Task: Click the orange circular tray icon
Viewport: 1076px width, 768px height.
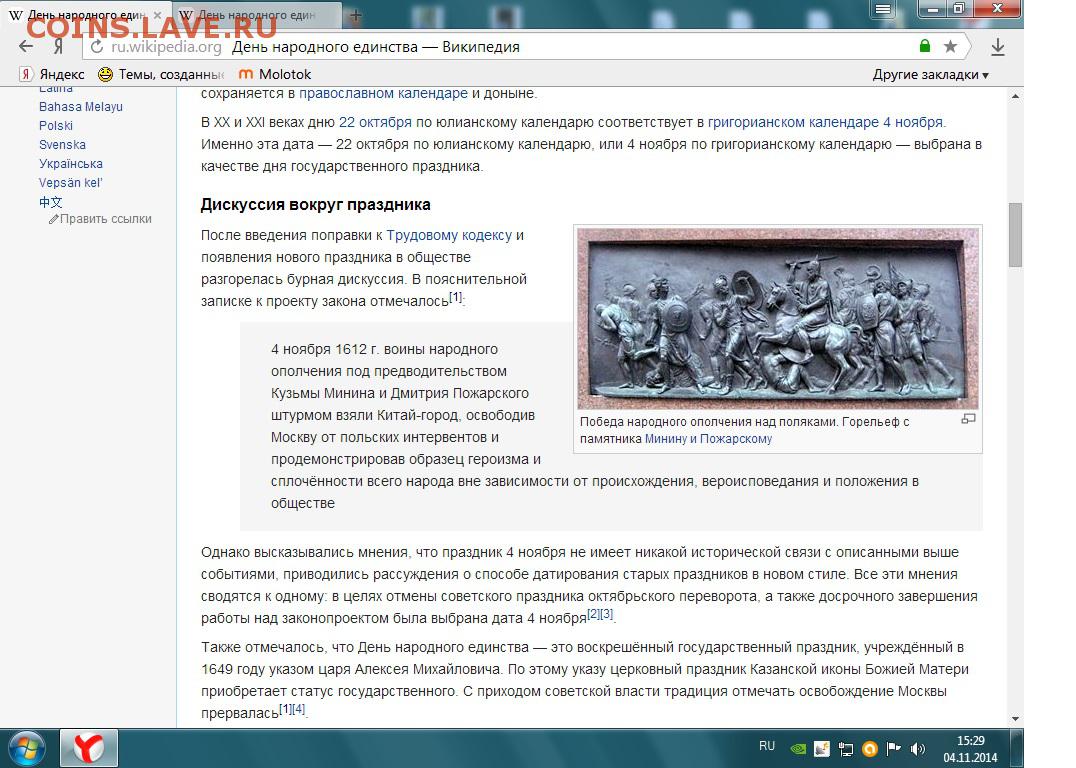Action: click(869, 749)
